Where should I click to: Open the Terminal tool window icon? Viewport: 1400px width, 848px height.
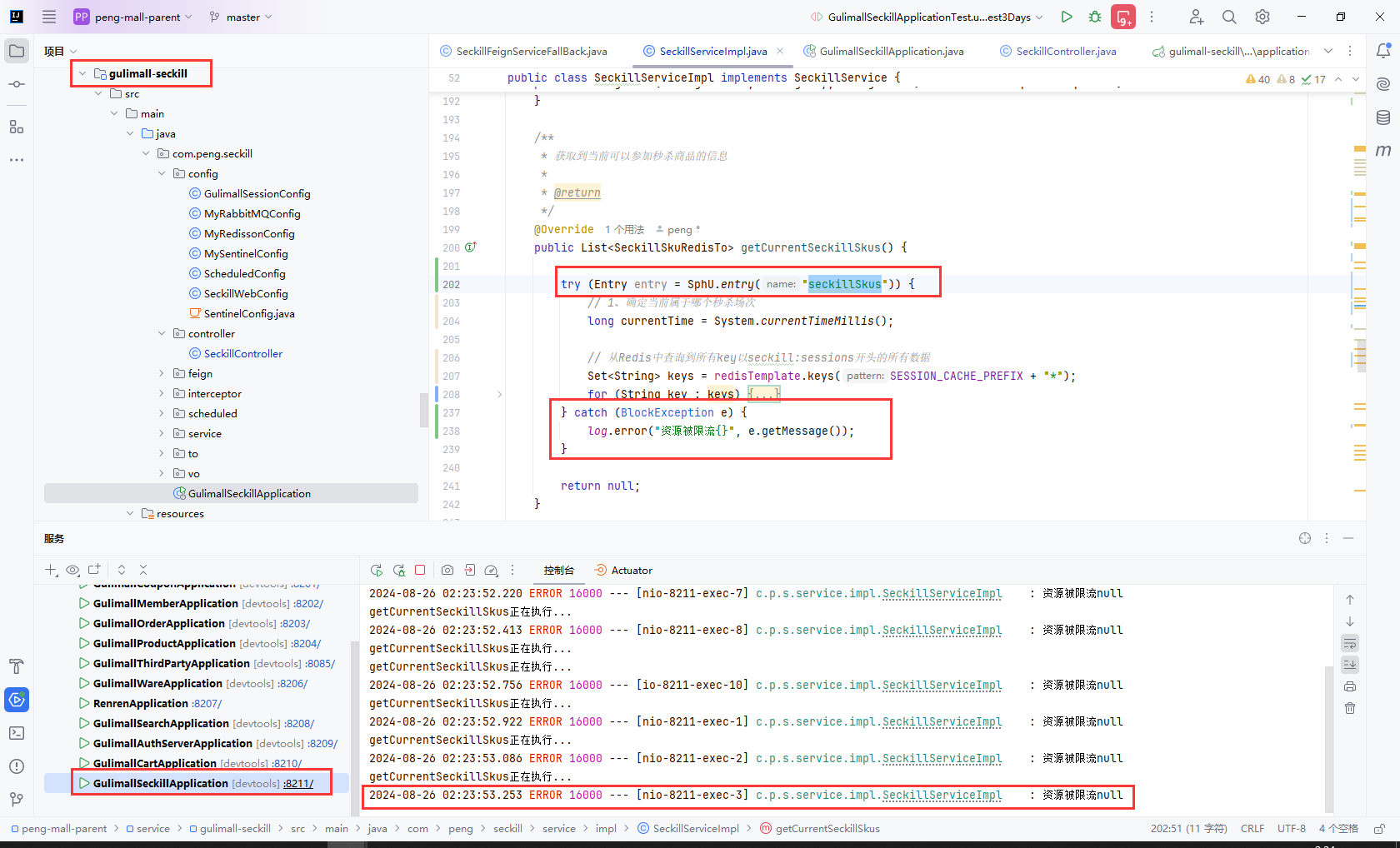click(17, 733)
